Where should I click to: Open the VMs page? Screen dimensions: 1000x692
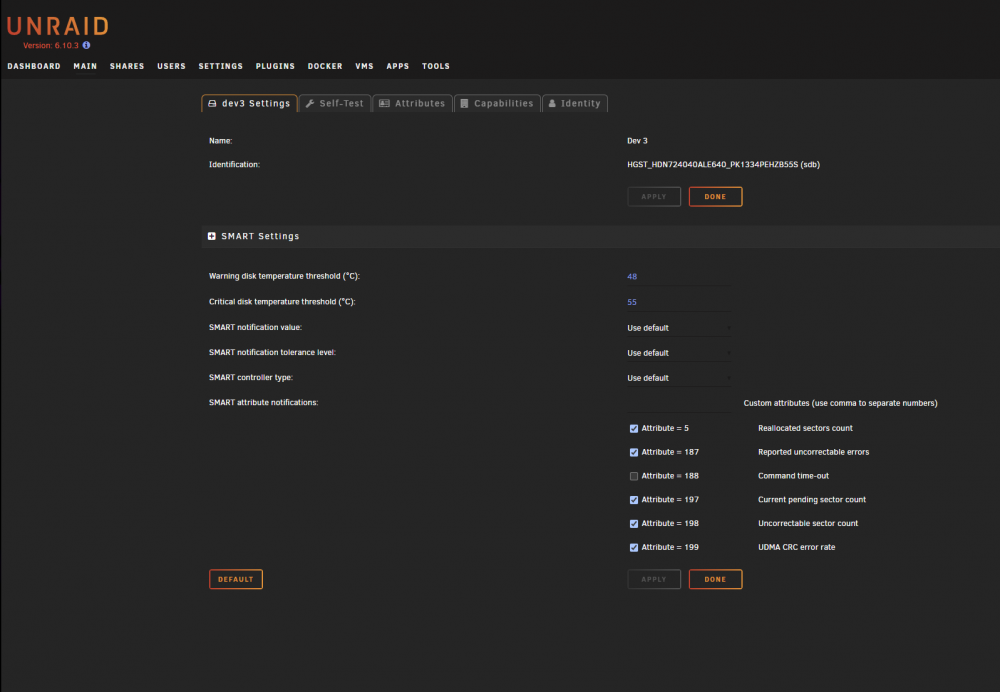tap(364, 66)
